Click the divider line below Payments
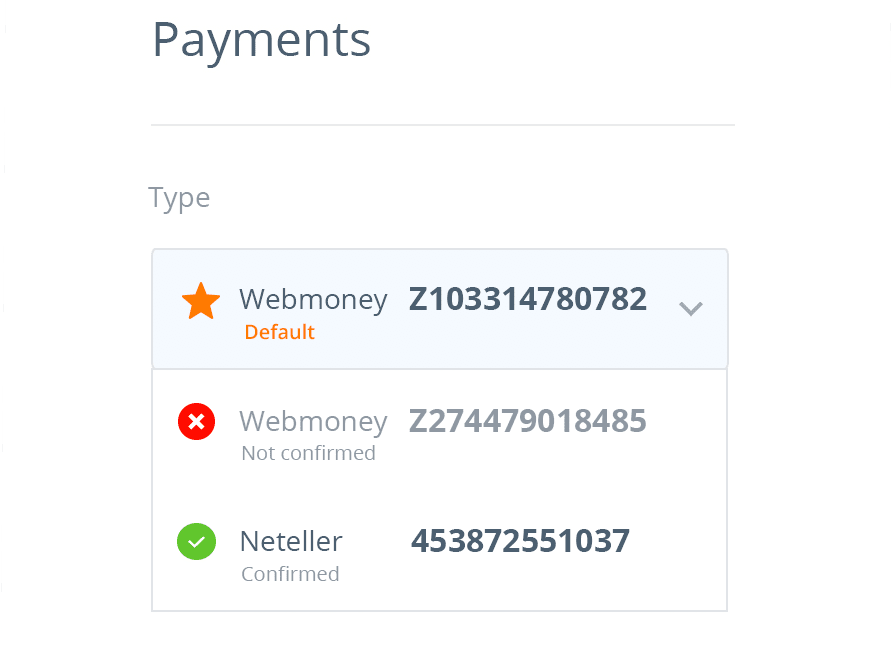The height and width of the screenshot is (645, 892). [442, 125]
